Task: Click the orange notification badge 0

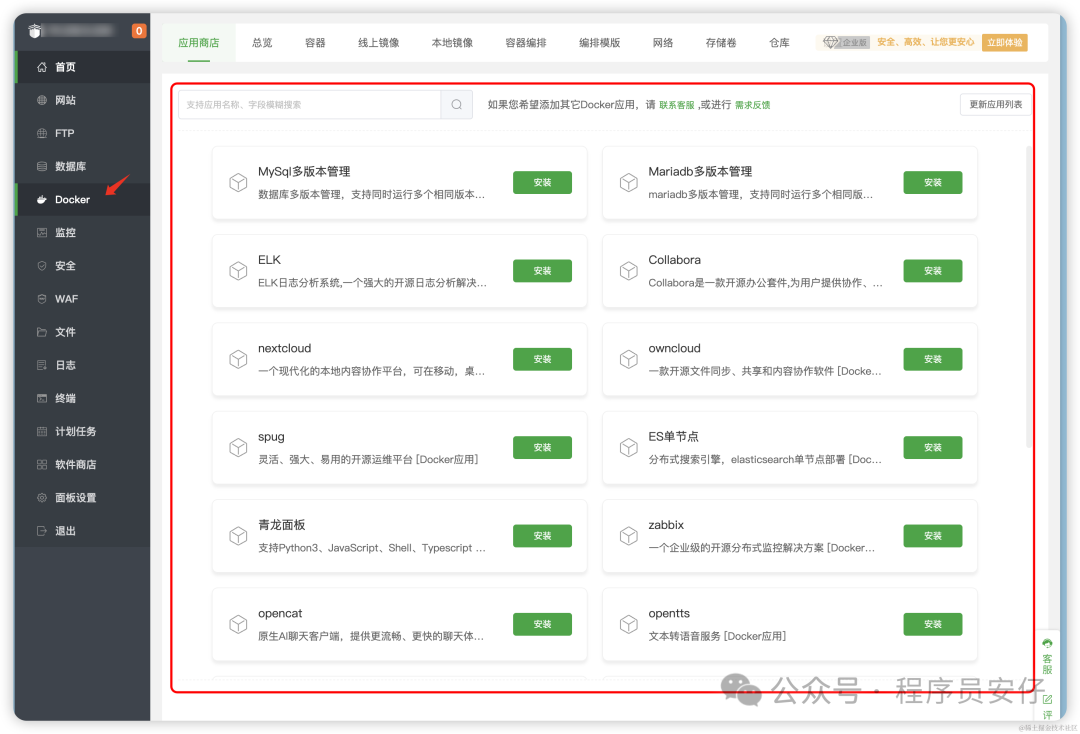Action: click(x=139, y=30)
